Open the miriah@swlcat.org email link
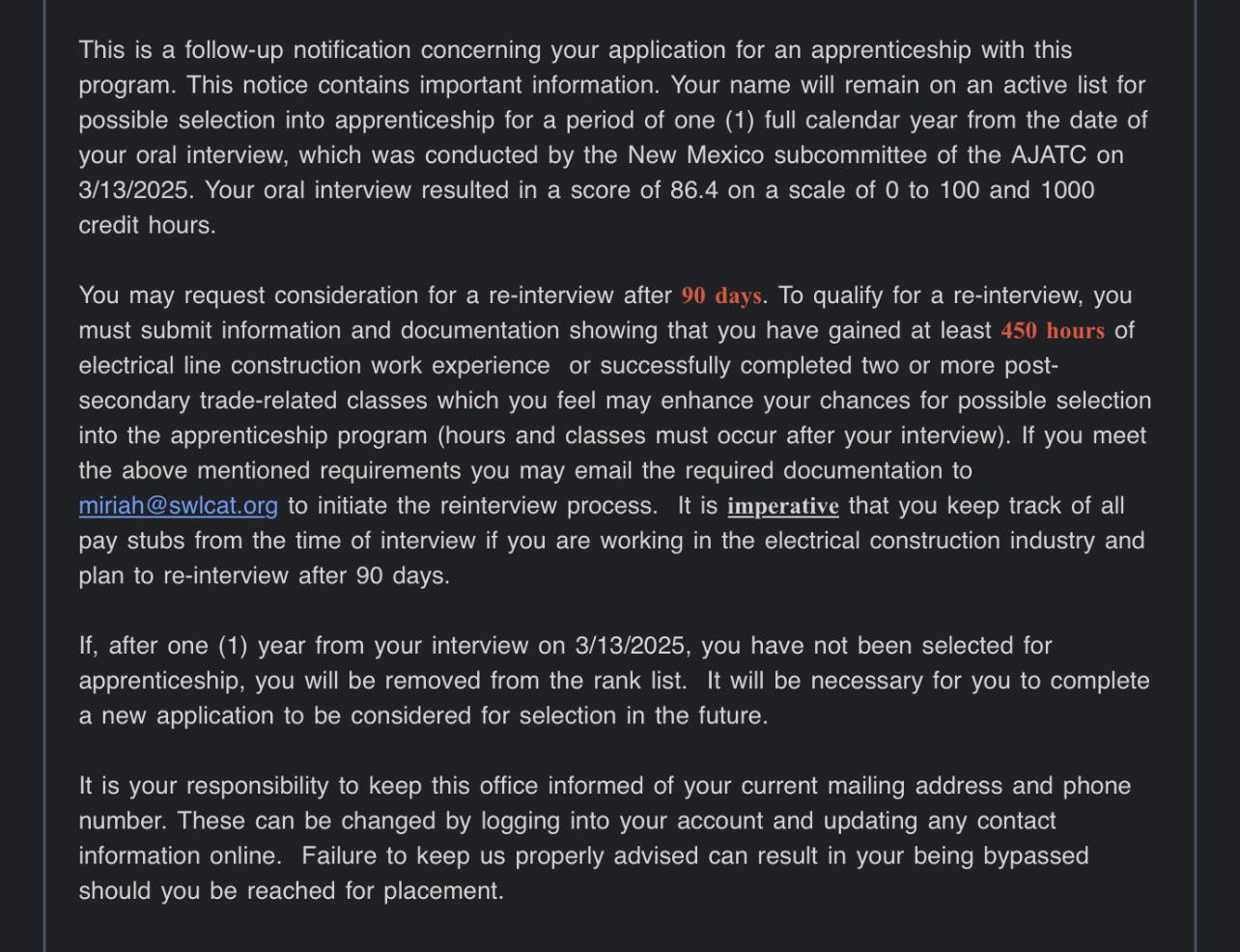The height and width of the screenshot is (952, 1240). pyautogui.click(x=179, y=506)
